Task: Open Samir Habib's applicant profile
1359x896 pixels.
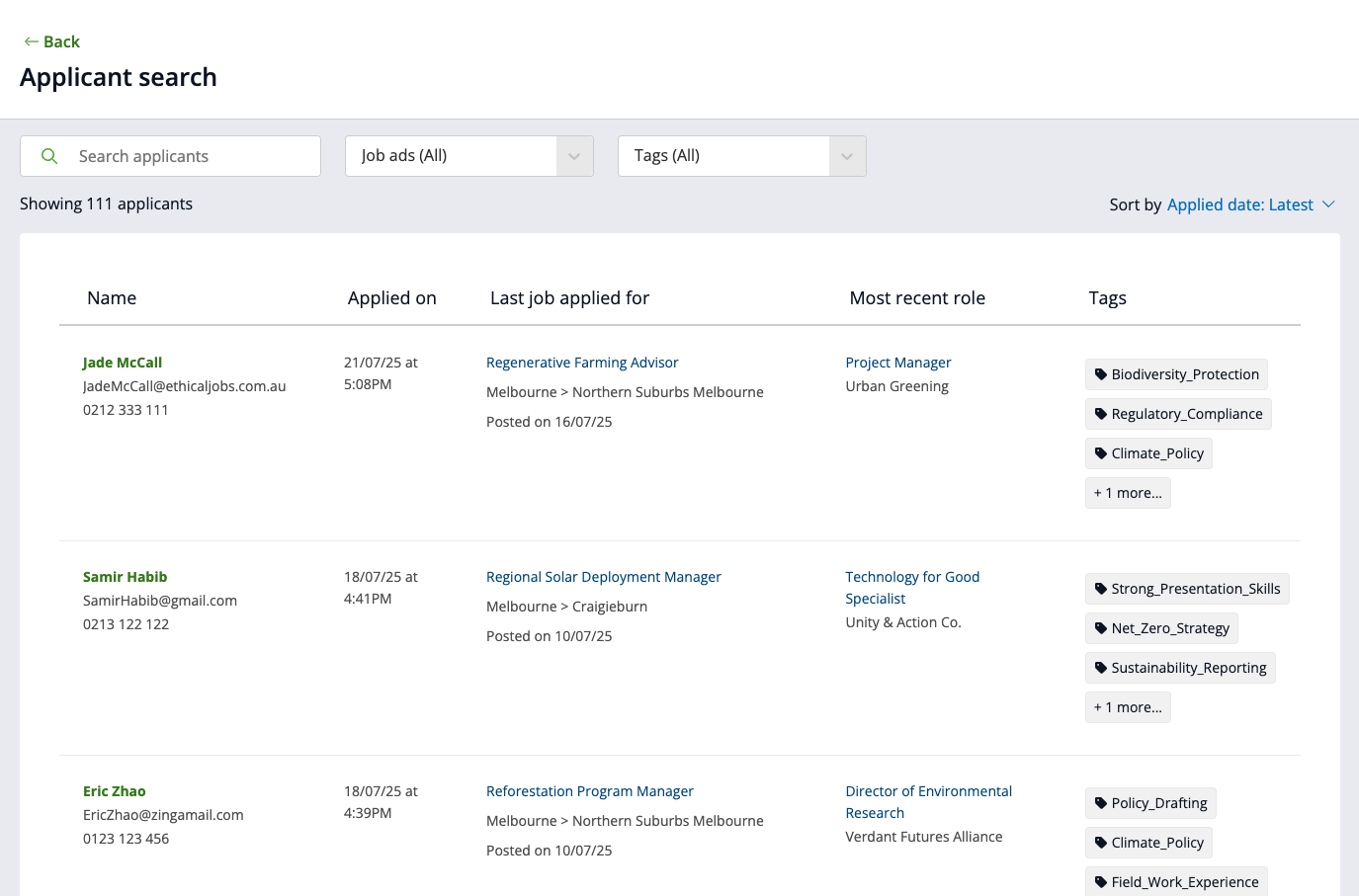Action: coord(125,577)
